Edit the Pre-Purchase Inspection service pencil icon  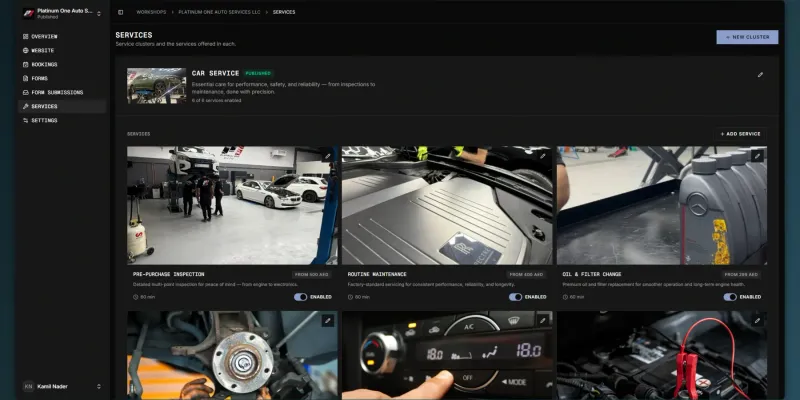[328, 156]
